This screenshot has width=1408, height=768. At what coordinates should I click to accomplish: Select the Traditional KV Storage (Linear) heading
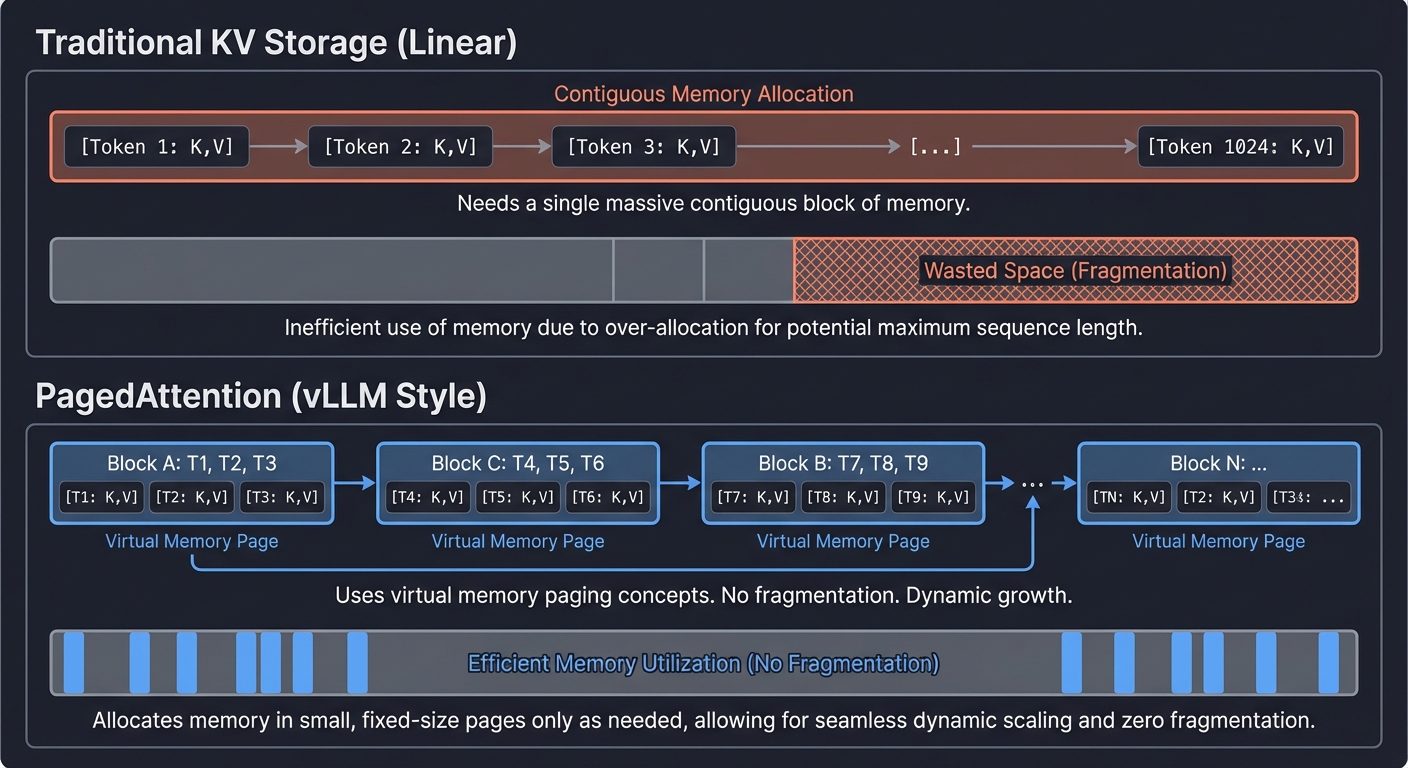pos(276,42)
